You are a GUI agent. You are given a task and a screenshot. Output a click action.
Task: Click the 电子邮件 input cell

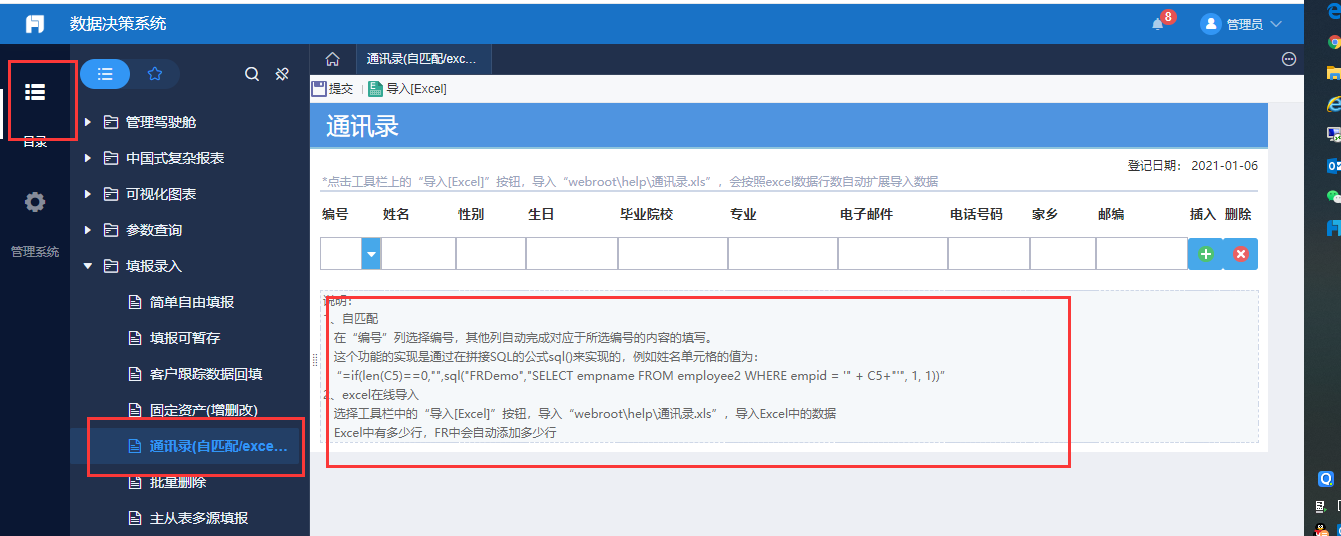[x=893, y=254]
